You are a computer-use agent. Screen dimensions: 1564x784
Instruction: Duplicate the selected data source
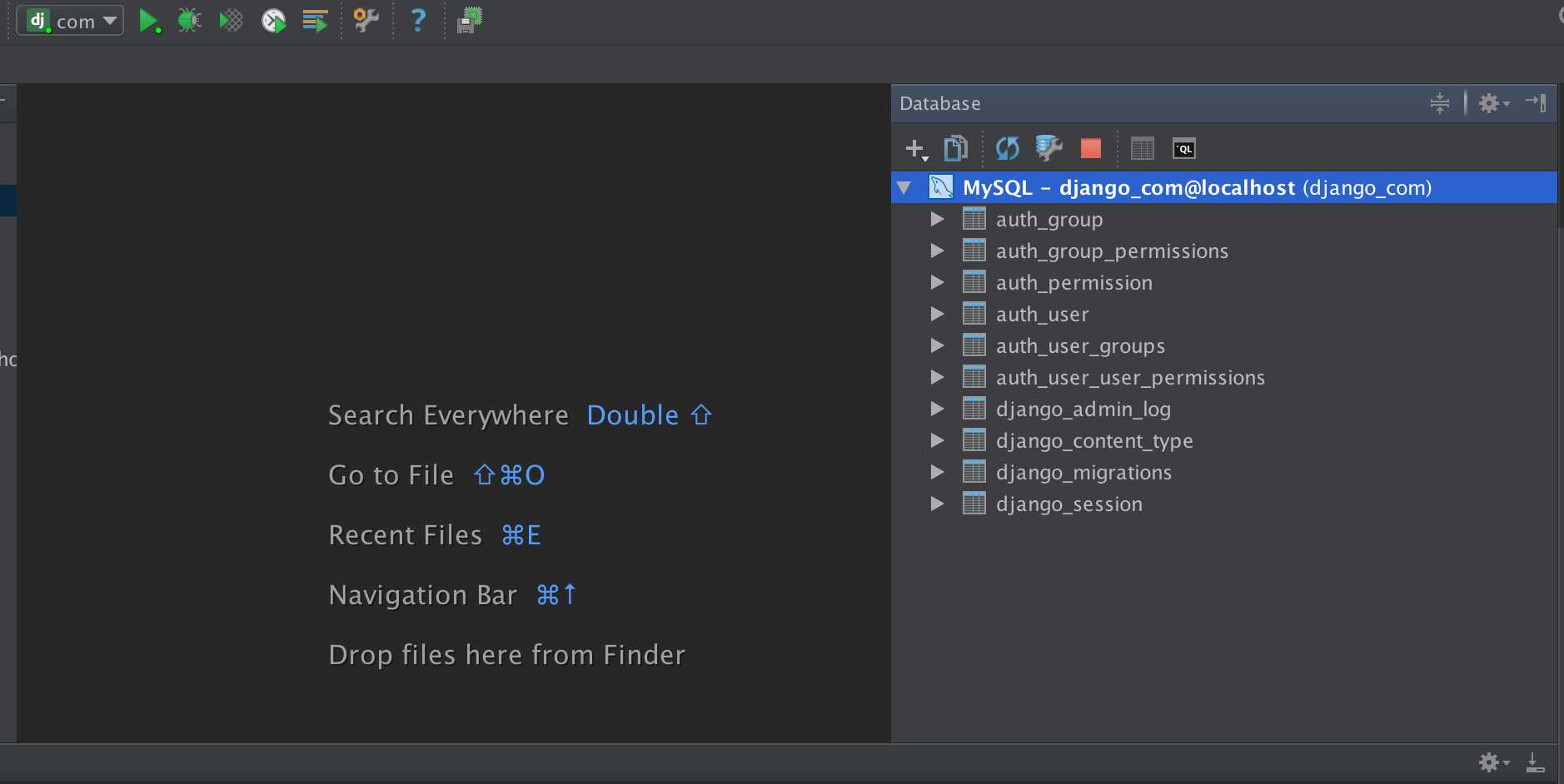tap(956, 148)
